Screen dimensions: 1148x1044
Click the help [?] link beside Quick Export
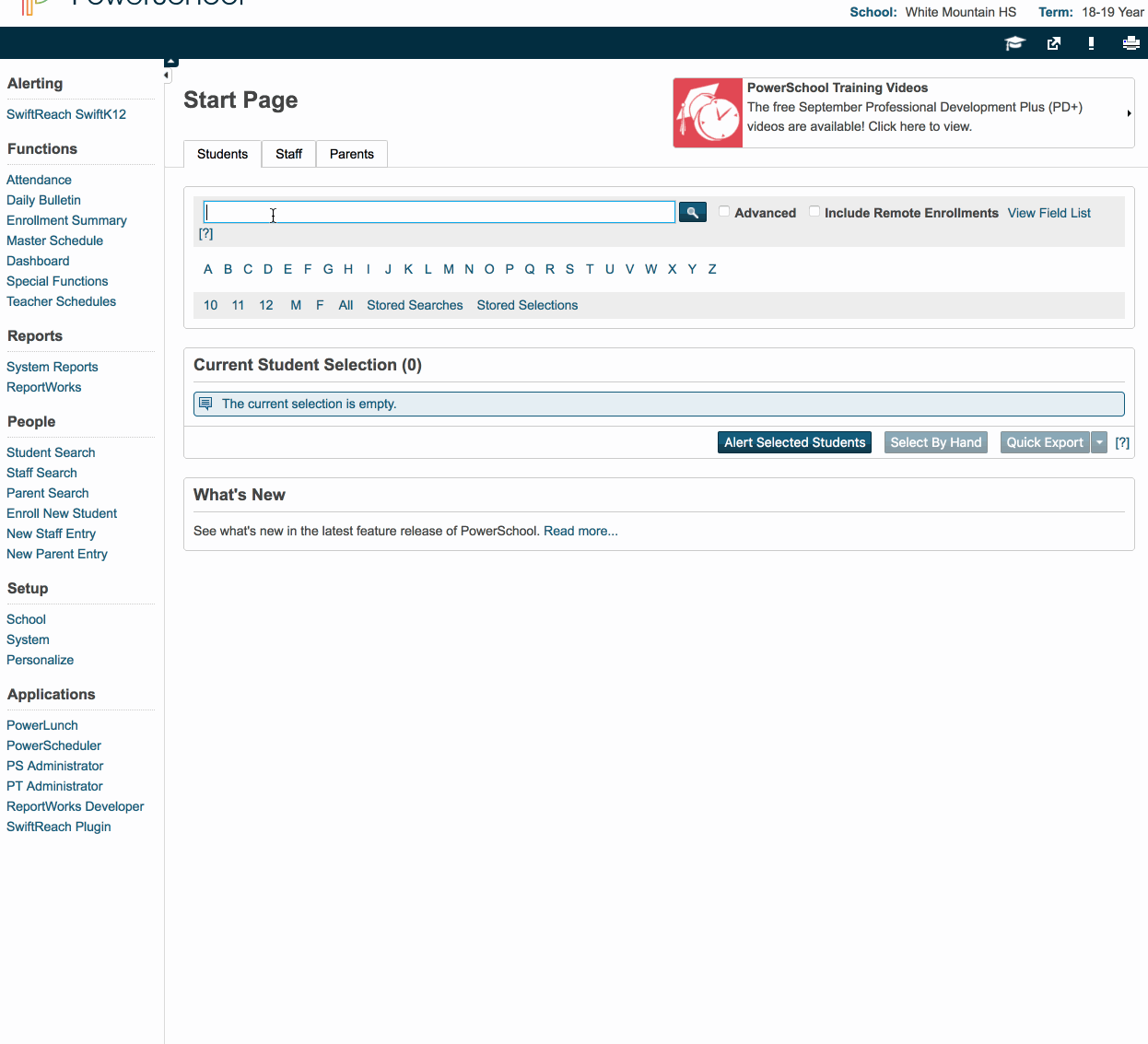pos(1122,442)
